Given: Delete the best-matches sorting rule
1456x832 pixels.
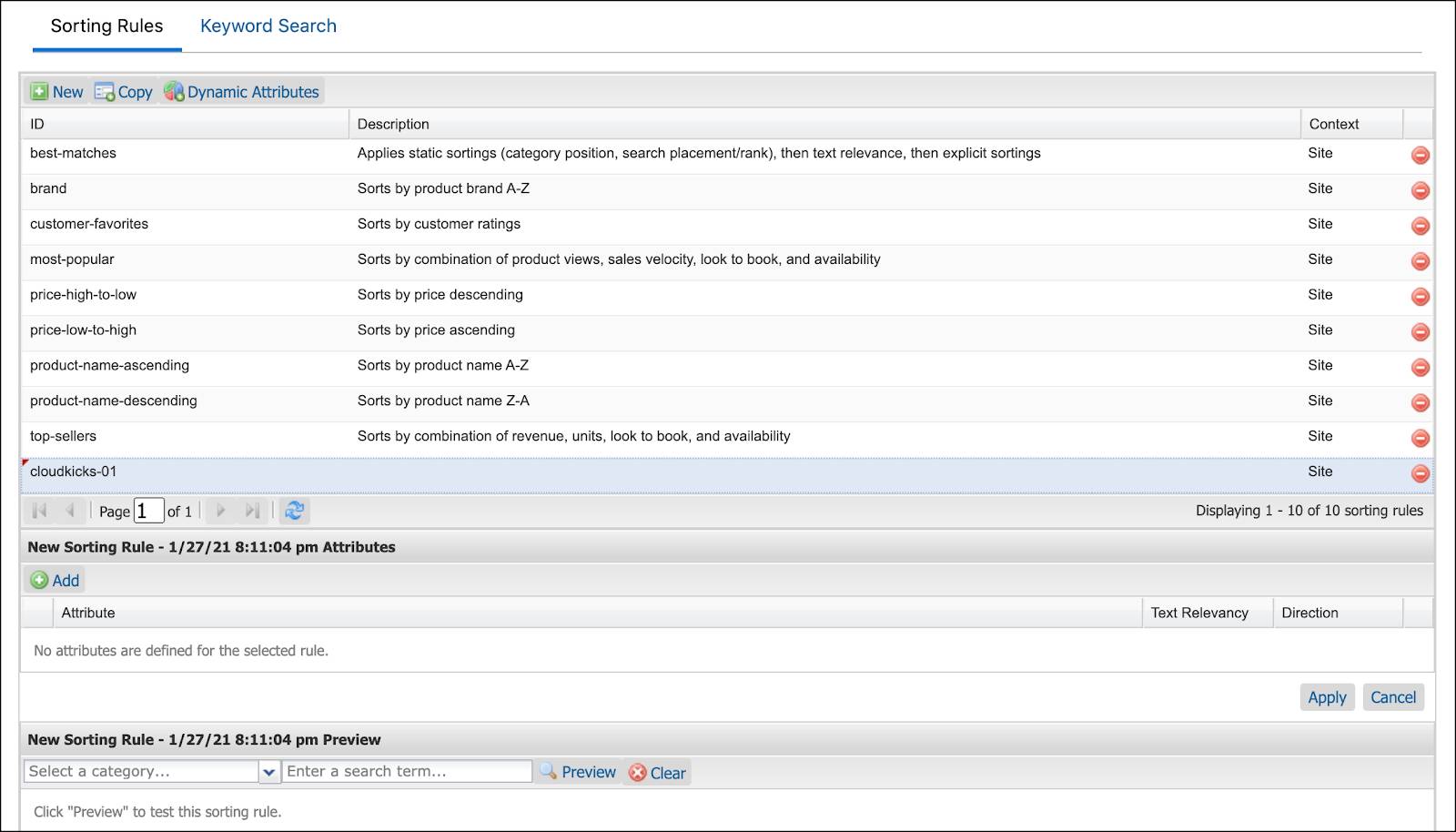Looking at the screenshot, I should pos(1420,155).
